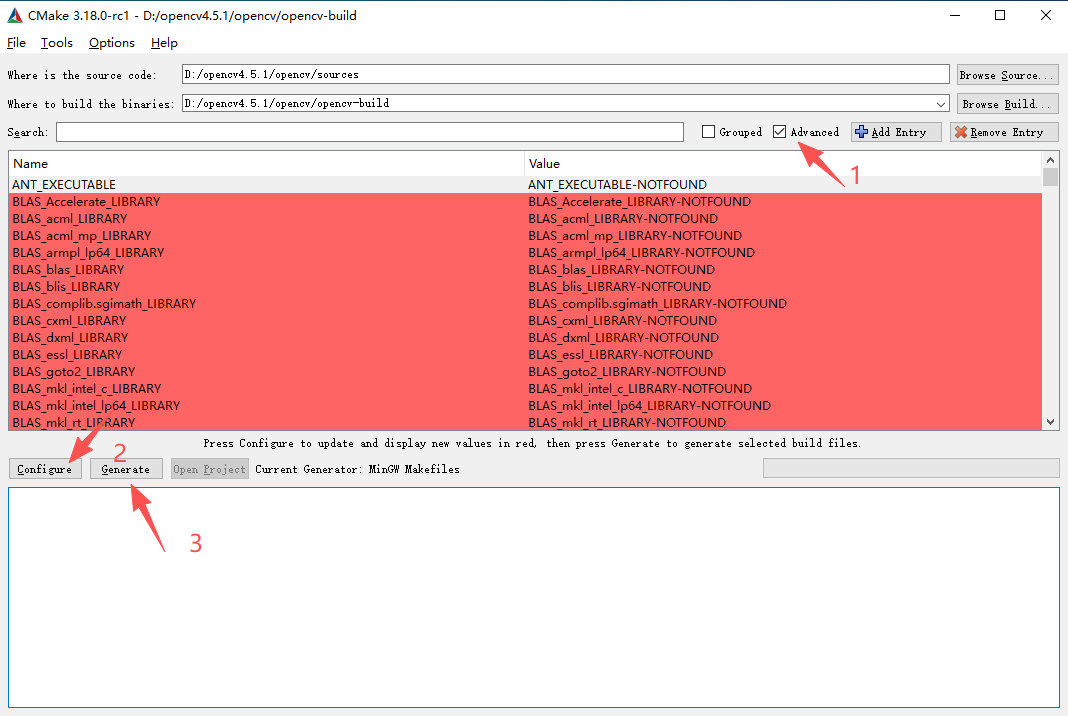Click the variable list scrollbar thumb
1068x716 pixels.
click(x=1050, y=177)
